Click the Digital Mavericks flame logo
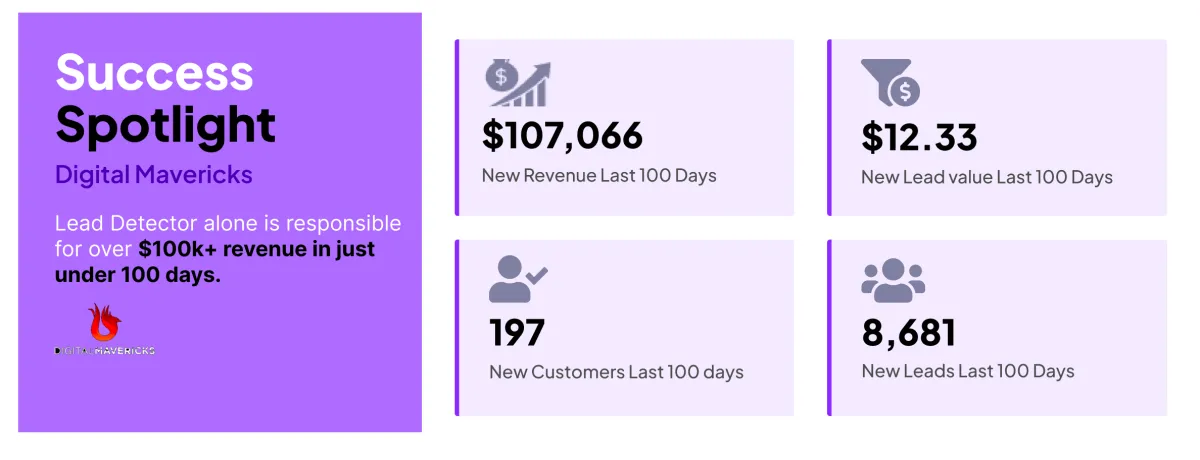 [x=103, y=323]
